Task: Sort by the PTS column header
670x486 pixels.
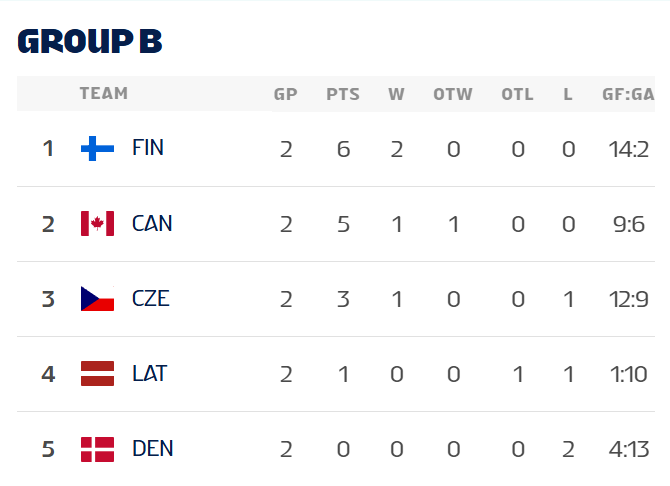Action: (x=343, y=95)
